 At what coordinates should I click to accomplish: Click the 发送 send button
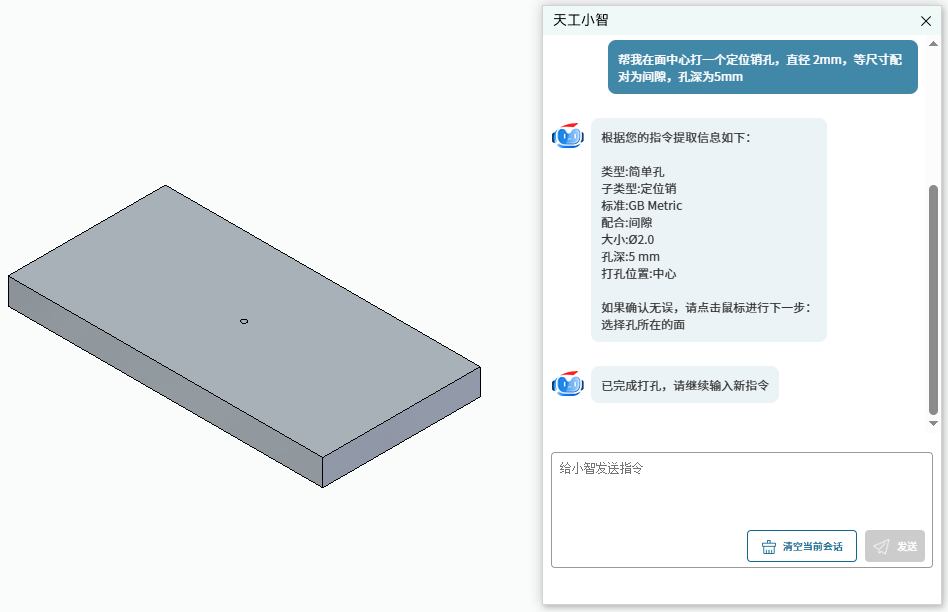(895, 546)
